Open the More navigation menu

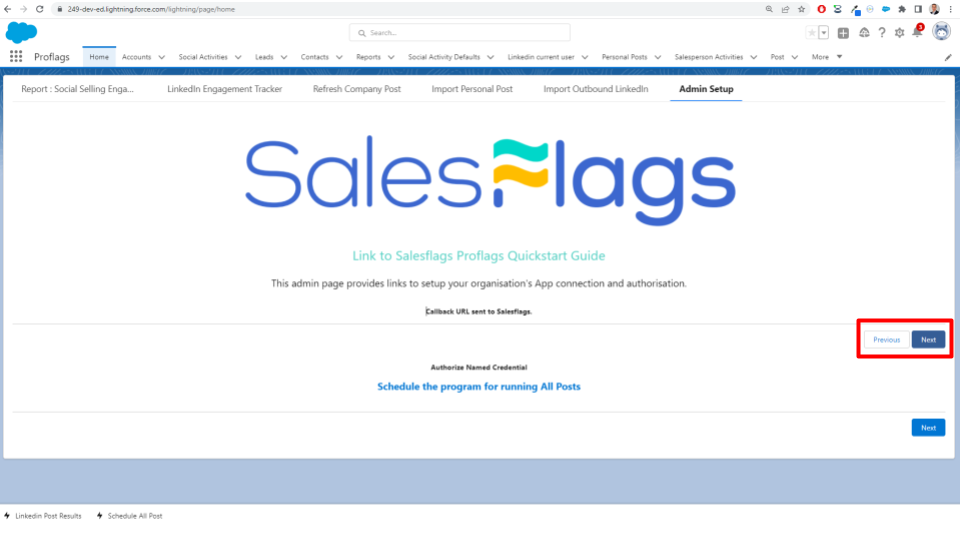point(827,57)
